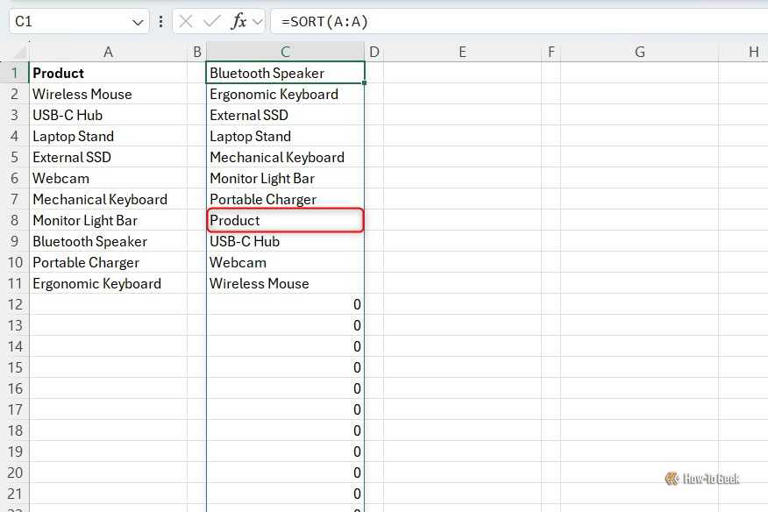Select row 5 header
Image resolution: width=768 pixels, height=512 pixels.
[15, 157]
